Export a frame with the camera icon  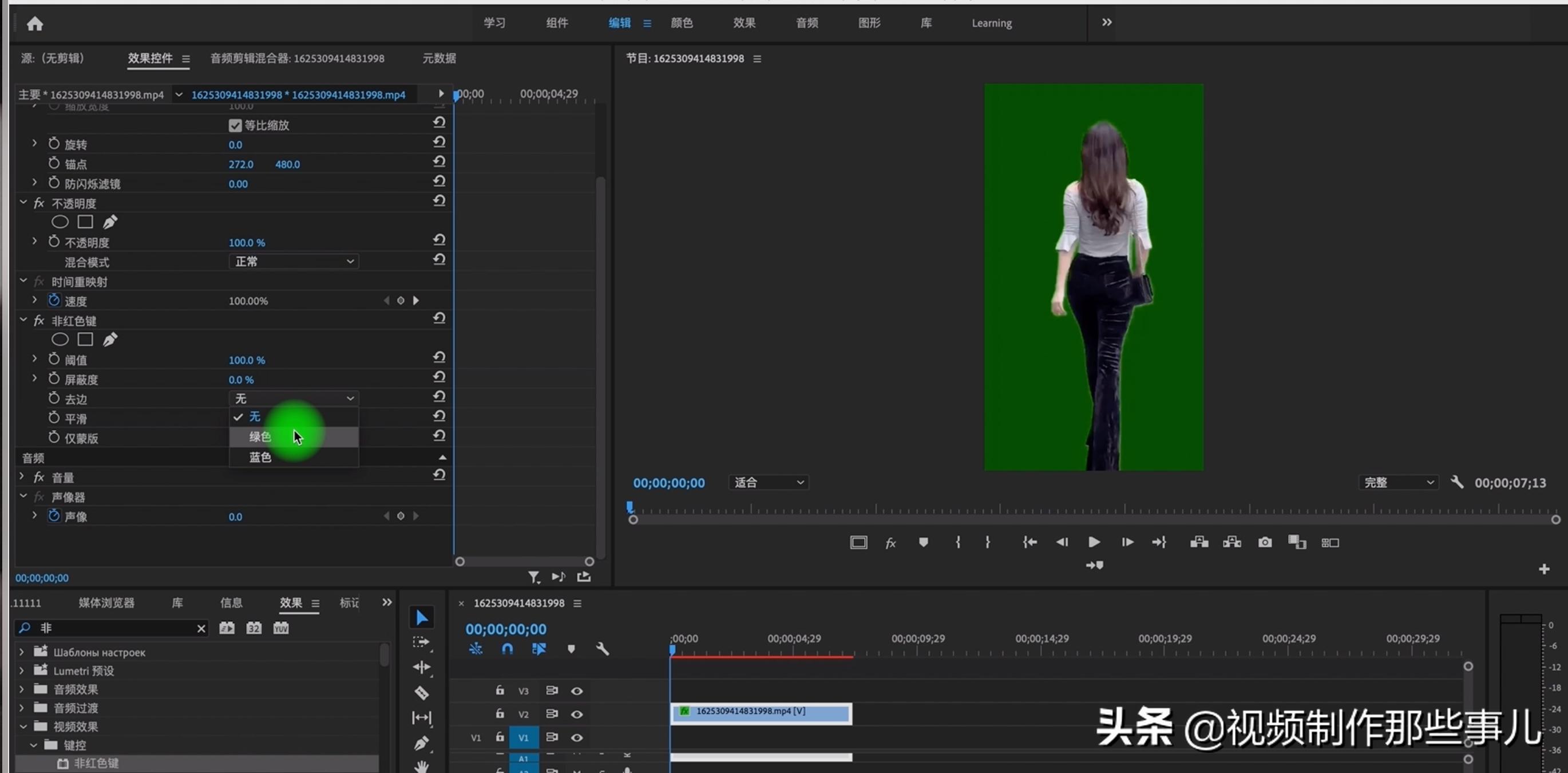(x=1265, y=542)
